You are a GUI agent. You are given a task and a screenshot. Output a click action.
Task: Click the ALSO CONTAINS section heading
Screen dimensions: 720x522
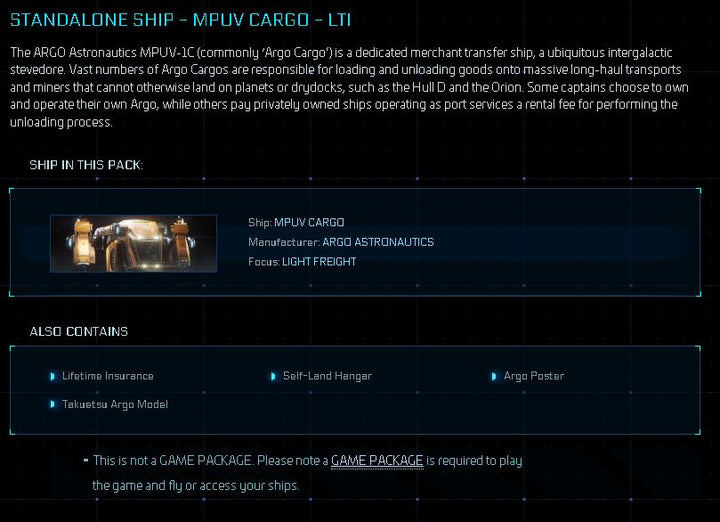pyautogui.click(x=78, y=331)
